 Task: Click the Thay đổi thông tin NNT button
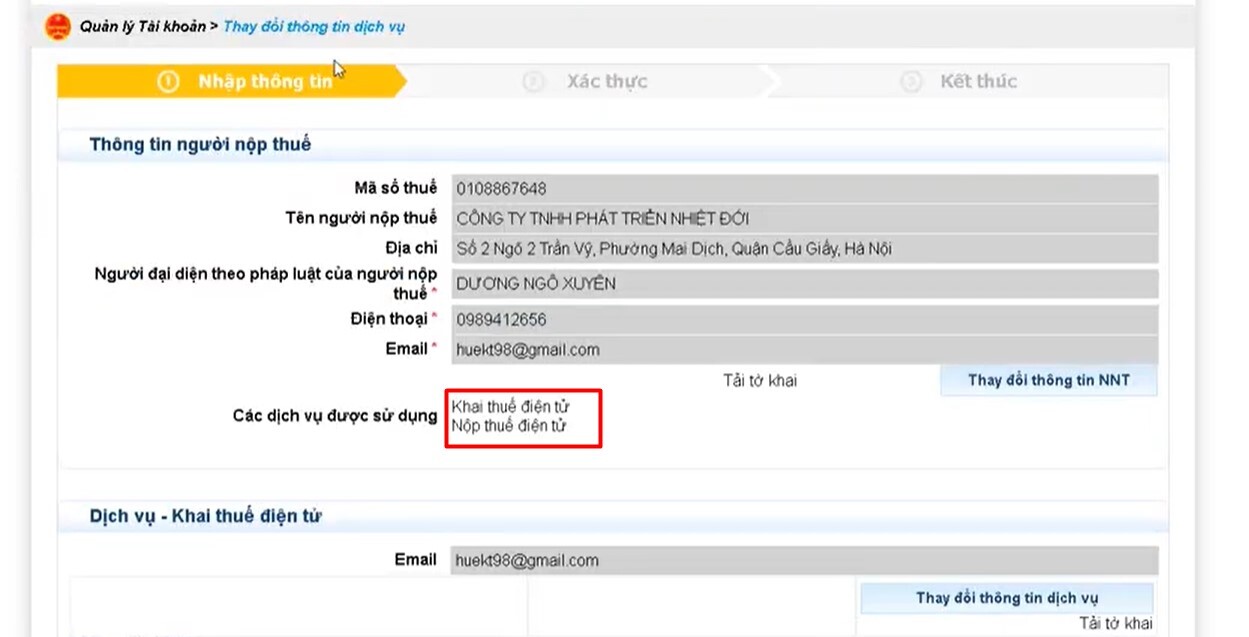1048,381
